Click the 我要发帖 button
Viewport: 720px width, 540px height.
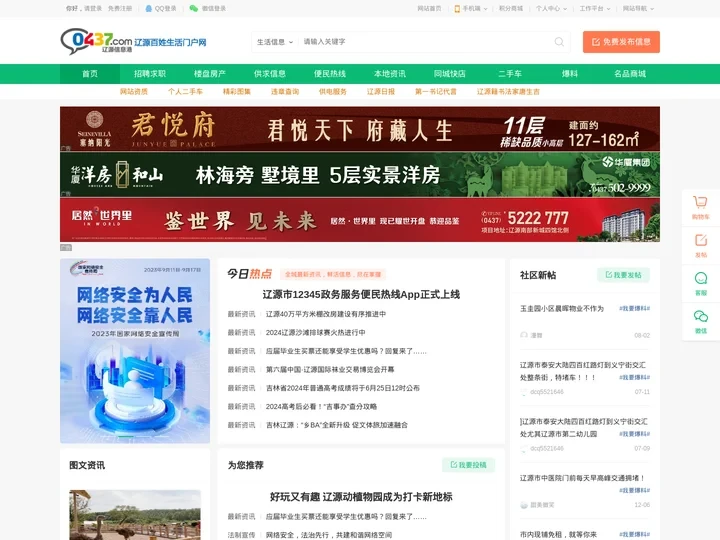[x=623, y=275]
